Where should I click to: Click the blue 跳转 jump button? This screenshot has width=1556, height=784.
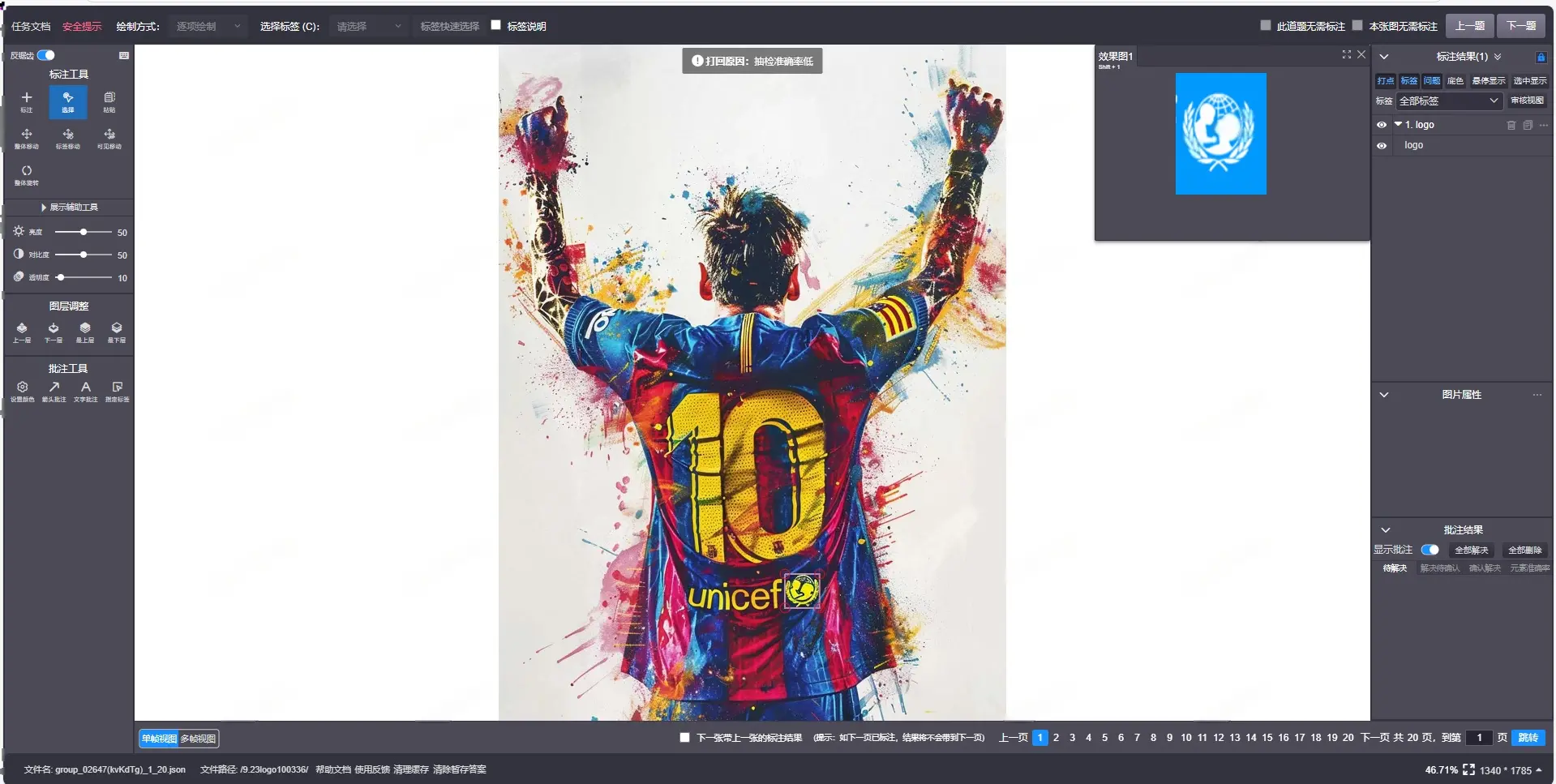pos(1528,738)
